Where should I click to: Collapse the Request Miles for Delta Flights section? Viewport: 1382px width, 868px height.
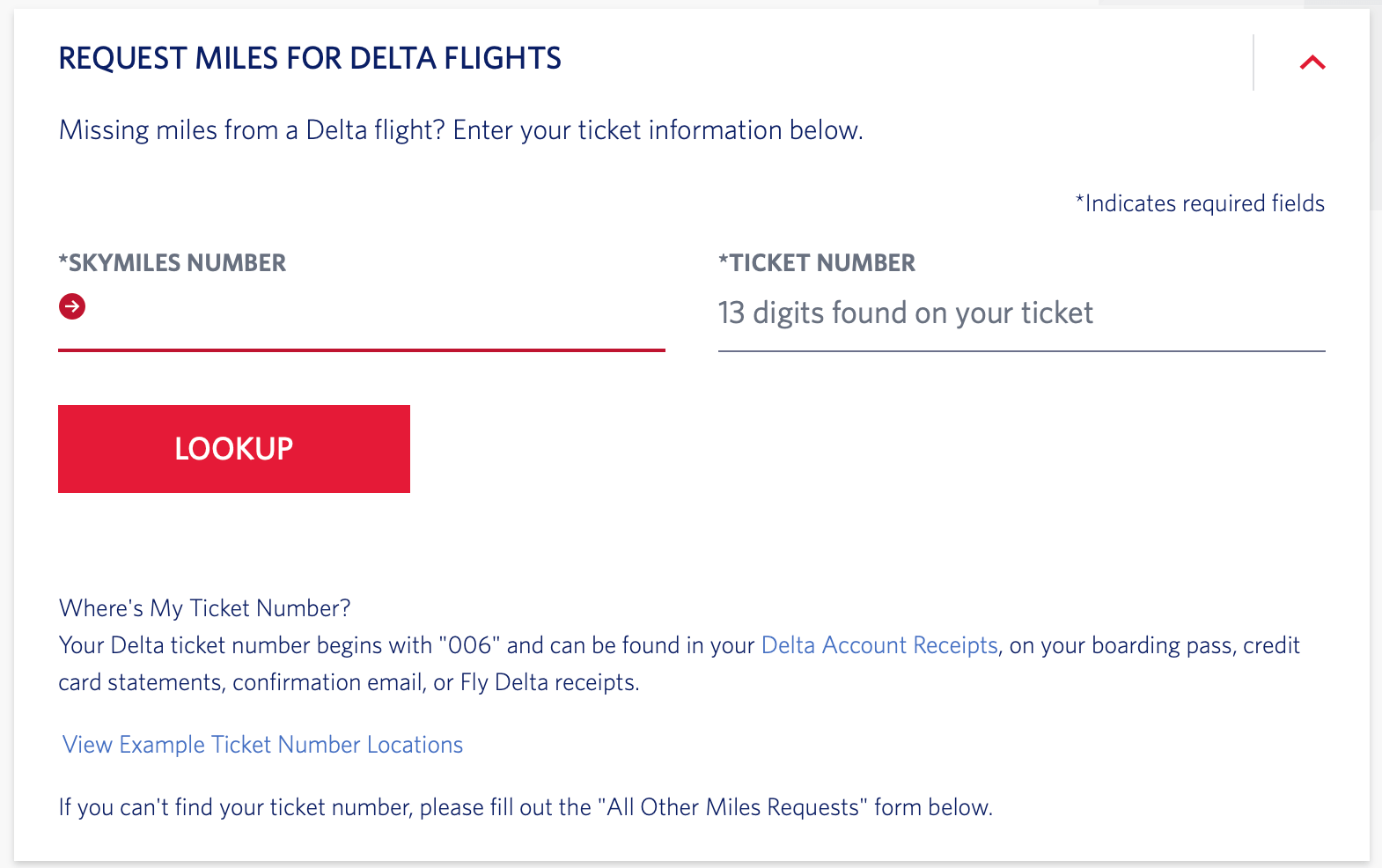(1312, 63)
